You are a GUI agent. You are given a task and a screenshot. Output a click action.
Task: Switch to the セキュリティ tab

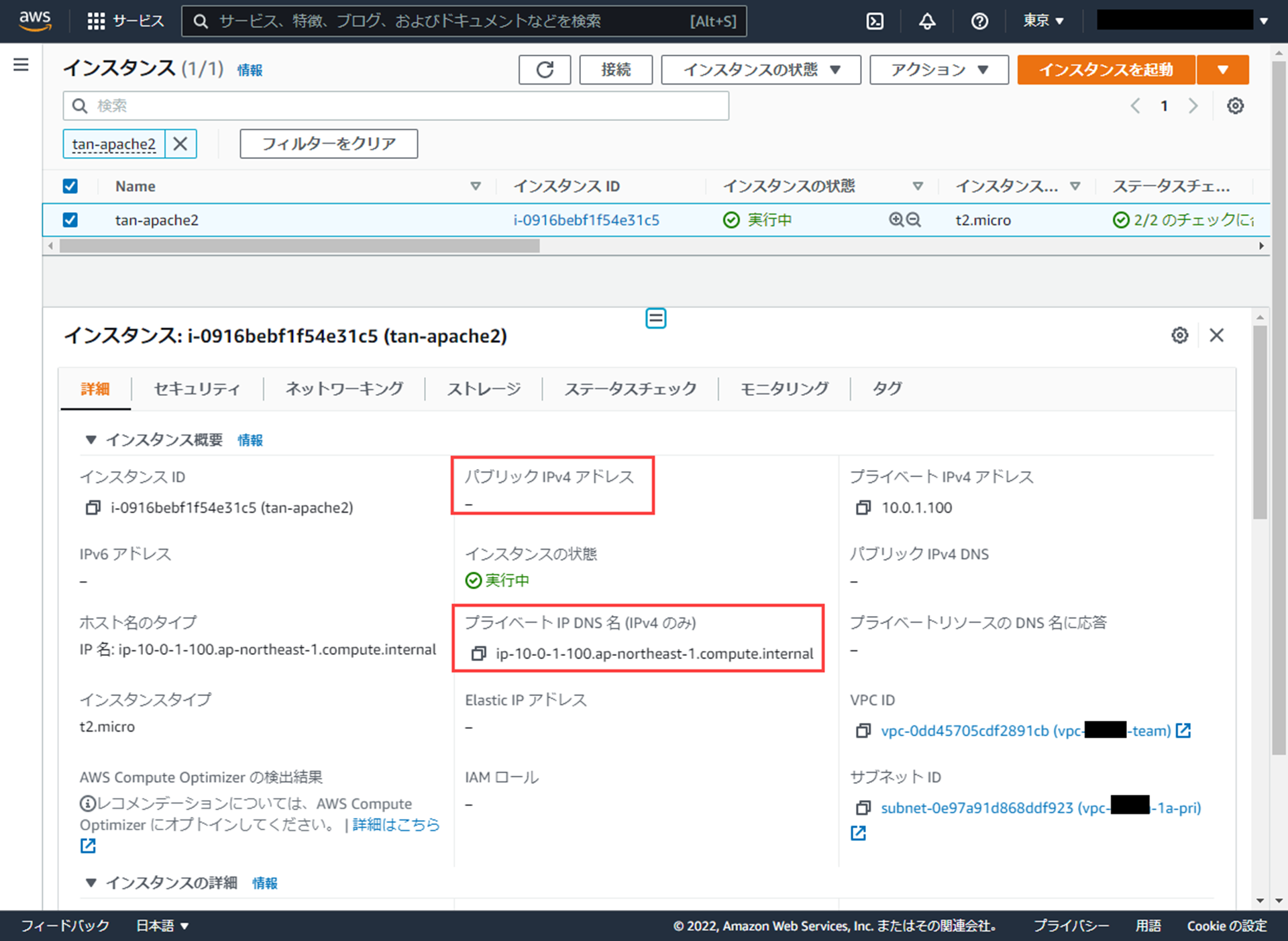(x=197, y=389)
